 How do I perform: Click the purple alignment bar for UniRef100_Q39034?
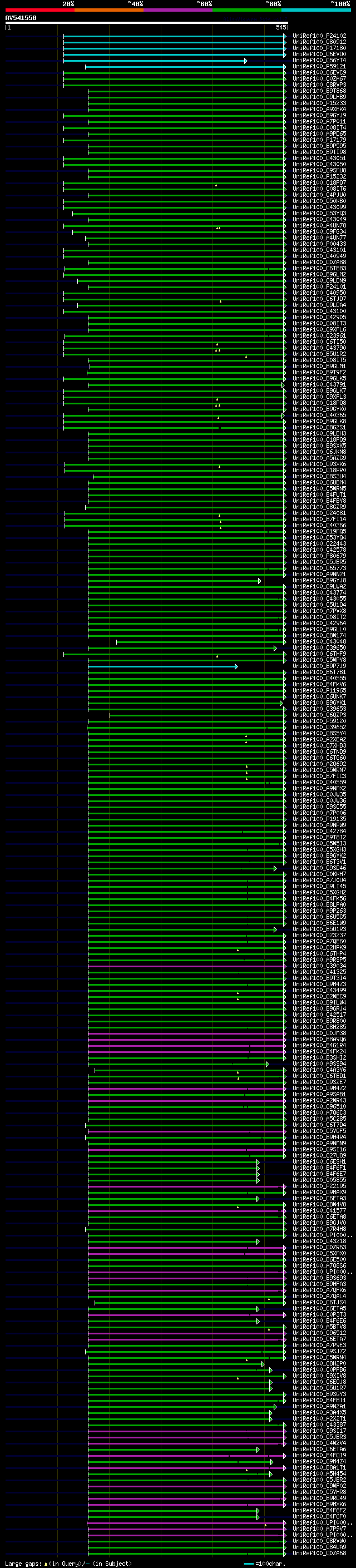tap(187, 966)
